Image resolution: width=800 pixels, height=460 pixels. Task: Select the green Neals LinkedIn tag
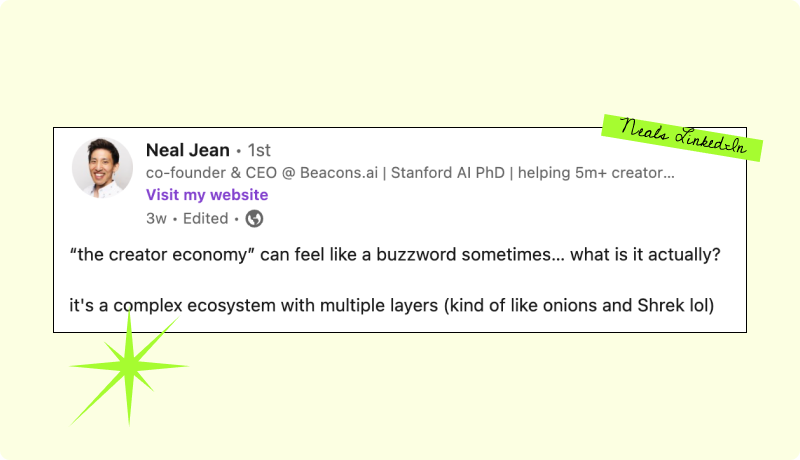(683, 138)
